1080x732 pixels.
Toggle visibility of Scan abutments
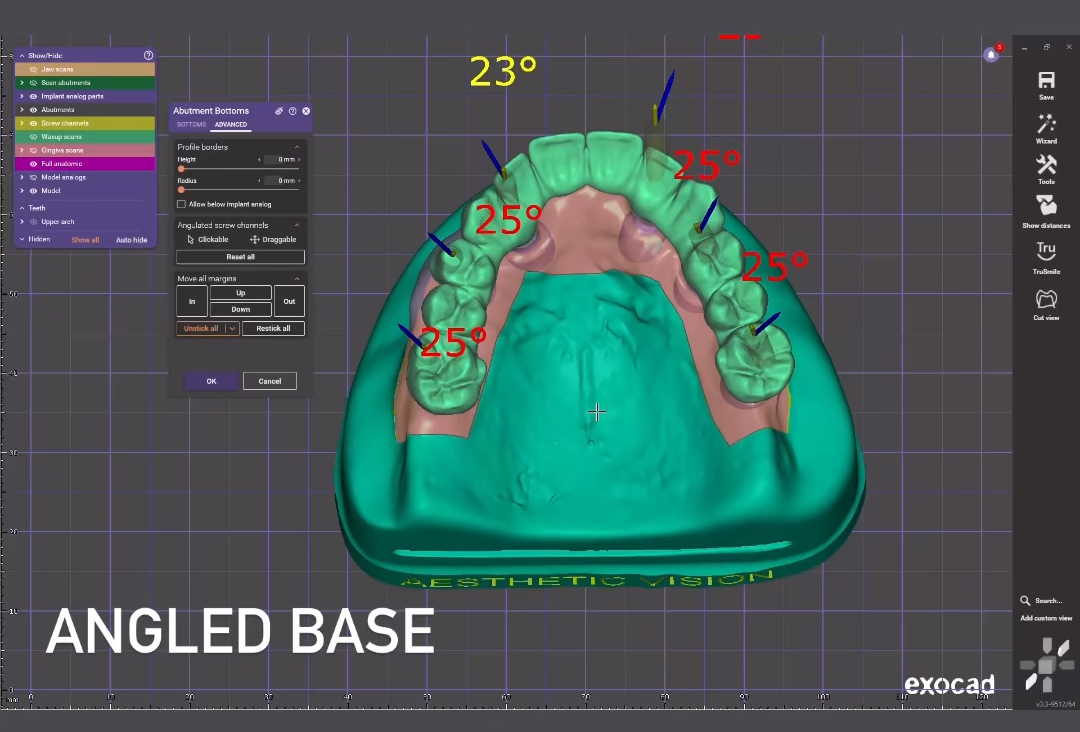[33, 83]
